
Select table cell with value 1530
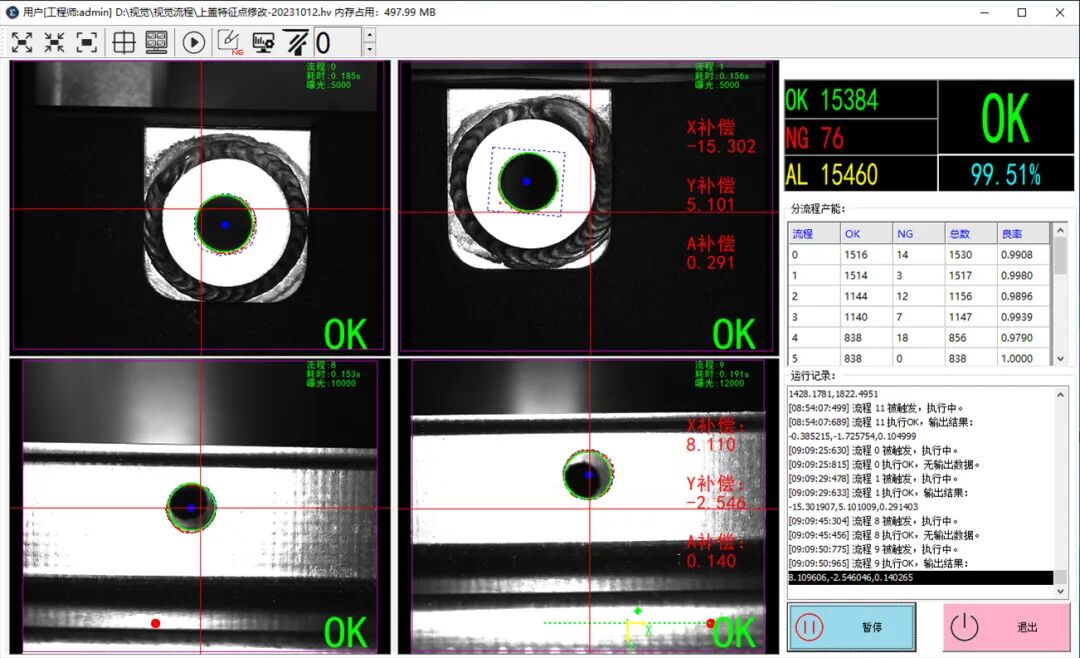971,254
